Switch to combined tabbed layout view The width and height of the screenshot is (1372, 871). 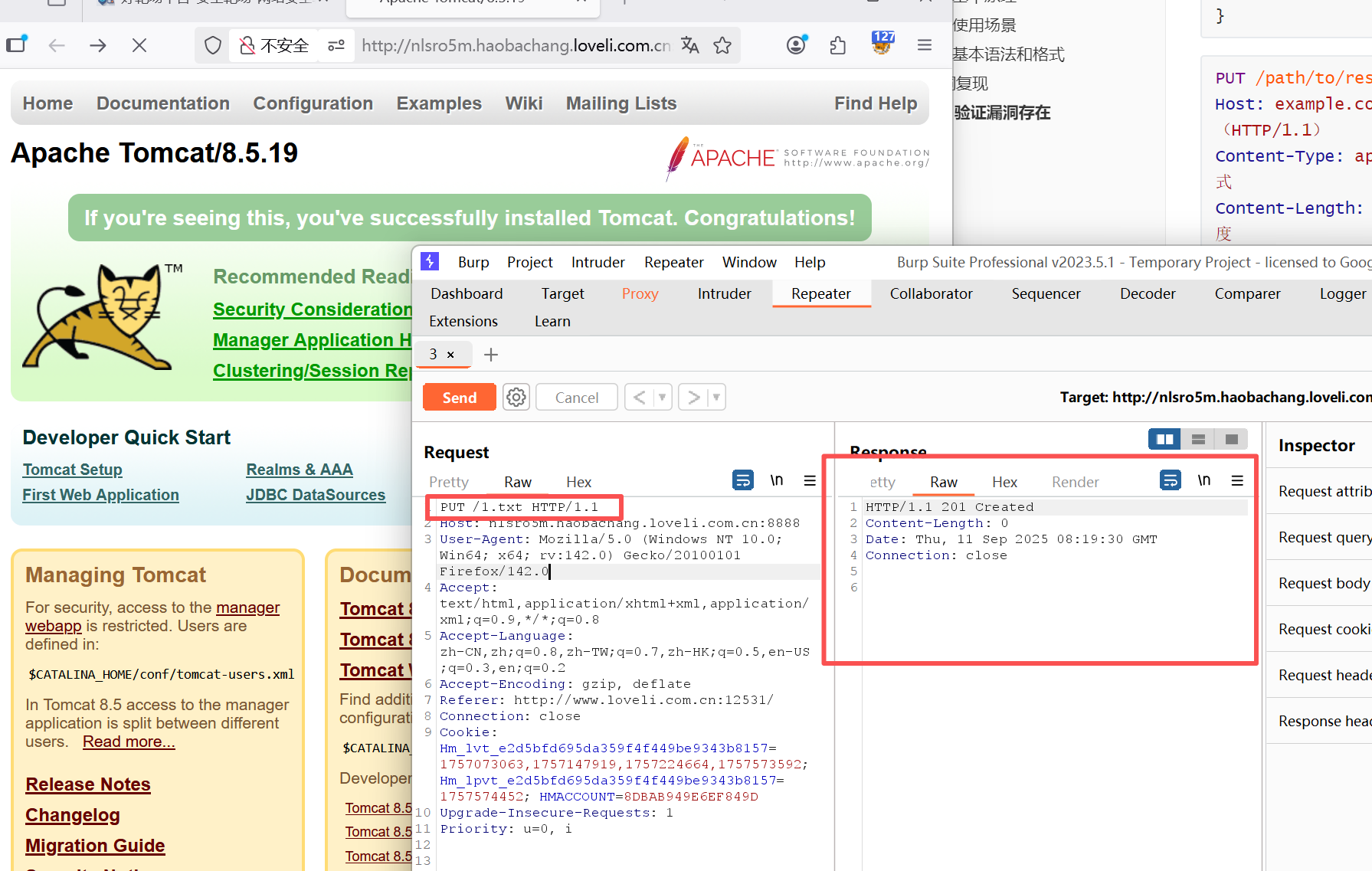[1232, 439]
